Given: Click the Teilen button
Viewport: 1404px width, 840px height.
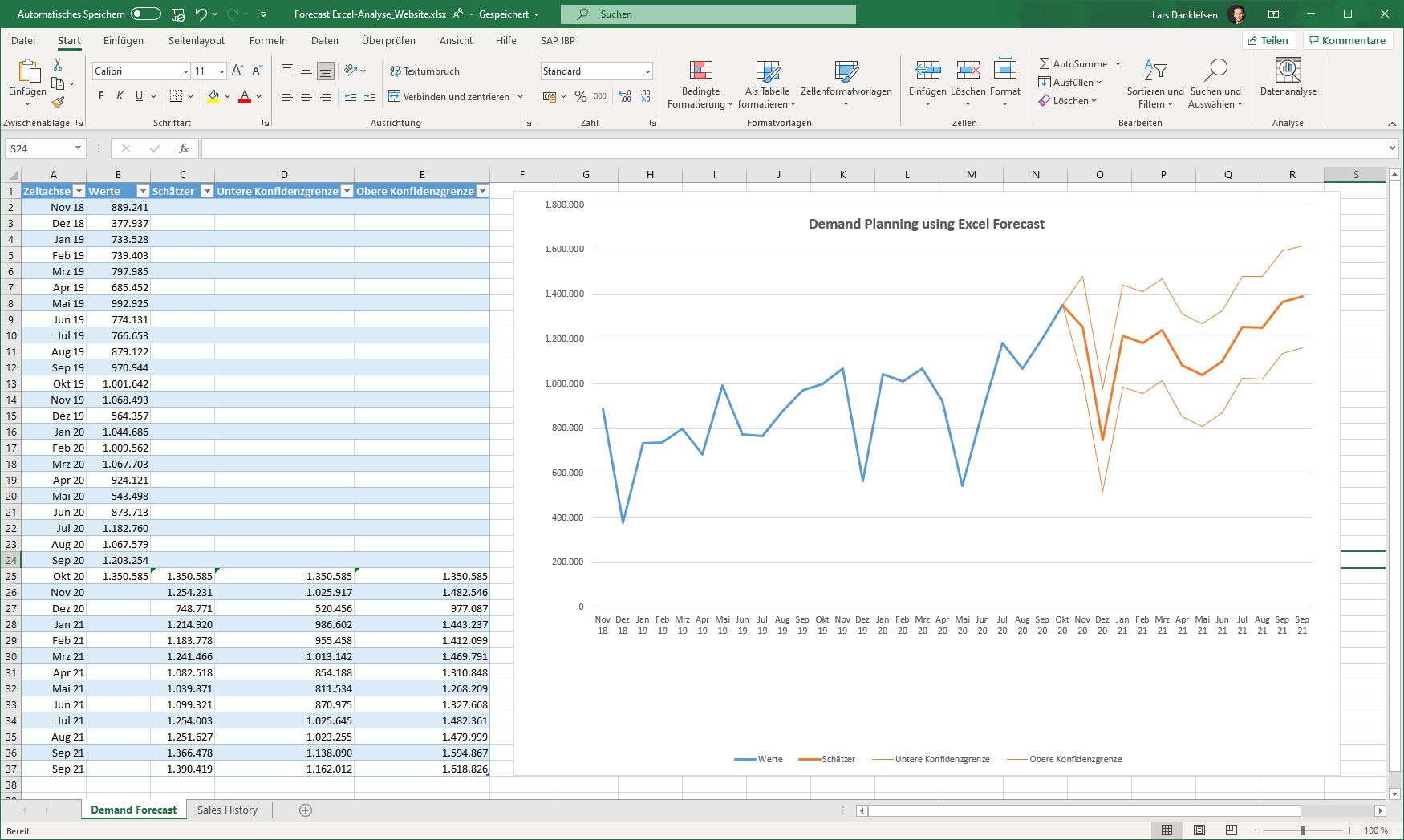Looking at the screenshot, I should point(1269,39).
